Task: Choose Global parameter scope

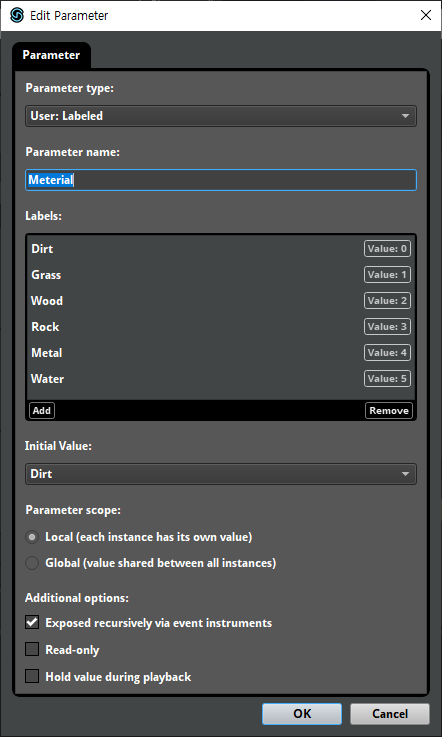Action: point(32,563)
